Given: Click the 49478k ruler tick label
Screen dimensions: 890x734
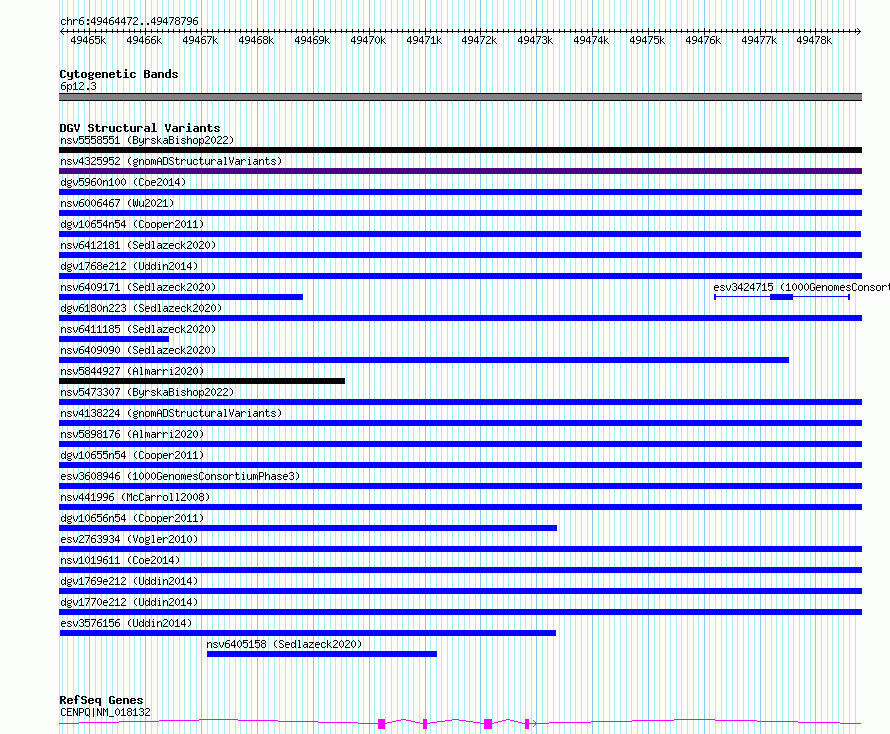Looking at the screenshot, I should (814, 40).
